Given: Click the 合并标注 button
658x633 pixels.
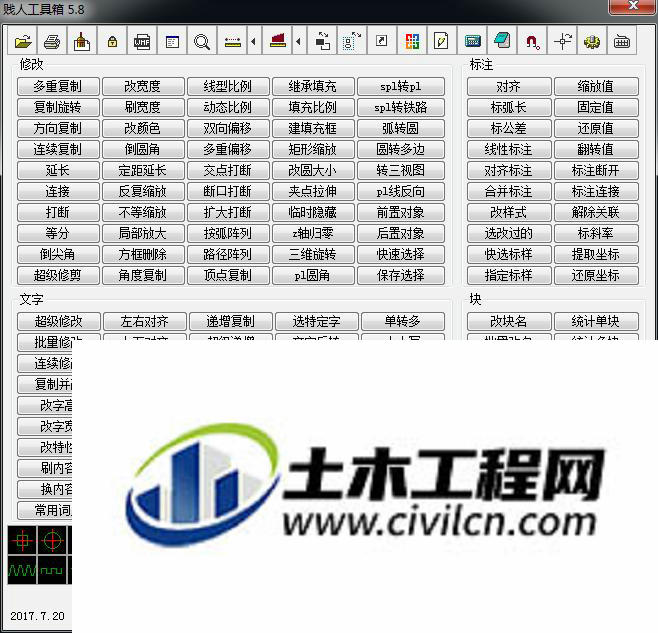Looking at the screenshot, I should [x=509, y=191].
